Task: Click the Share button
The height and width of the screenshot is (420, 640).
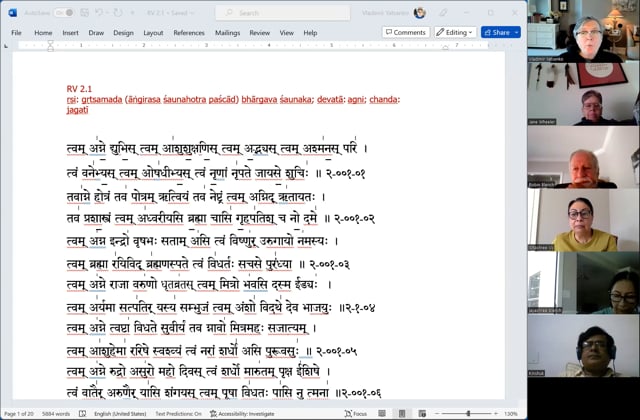Action: point(497,32)
